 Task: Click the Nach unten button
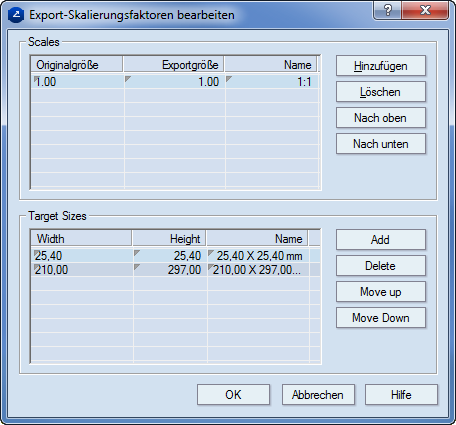tap(381, 144)
